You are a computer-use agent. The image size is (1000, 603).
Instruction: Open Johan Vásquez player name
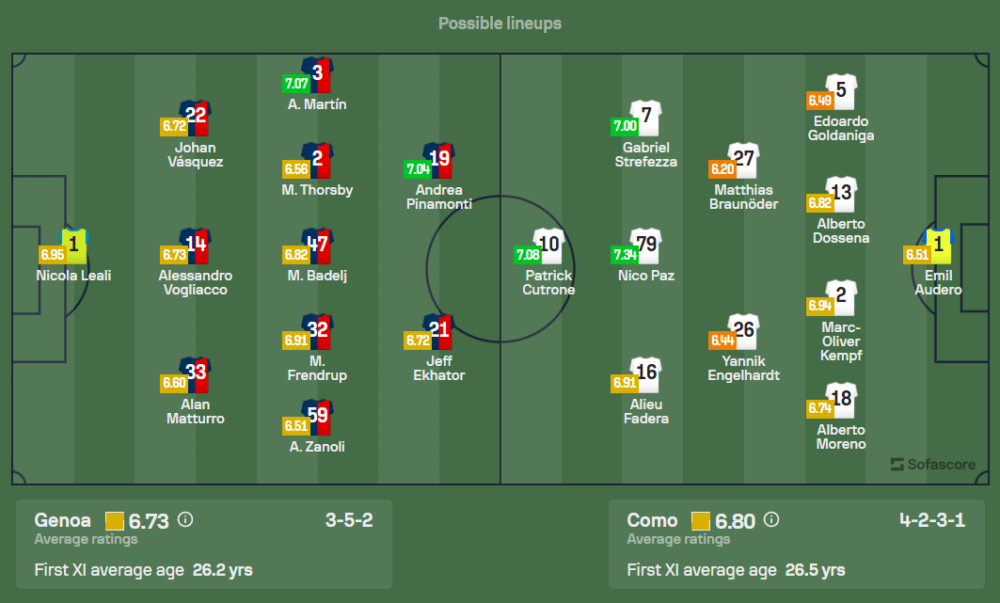pos(195,155)
